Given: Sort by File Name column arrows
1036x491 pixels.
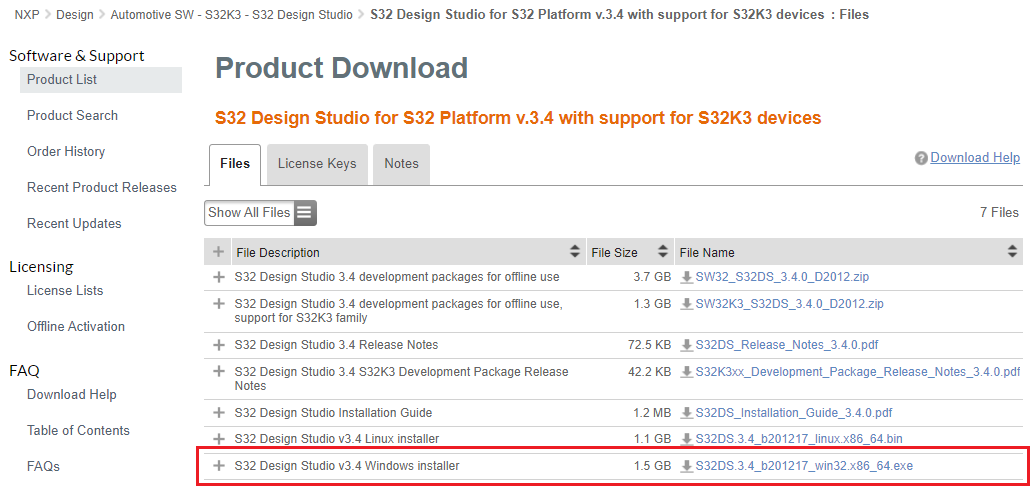Looking at the screenshot, I should tap(1013, 252).
